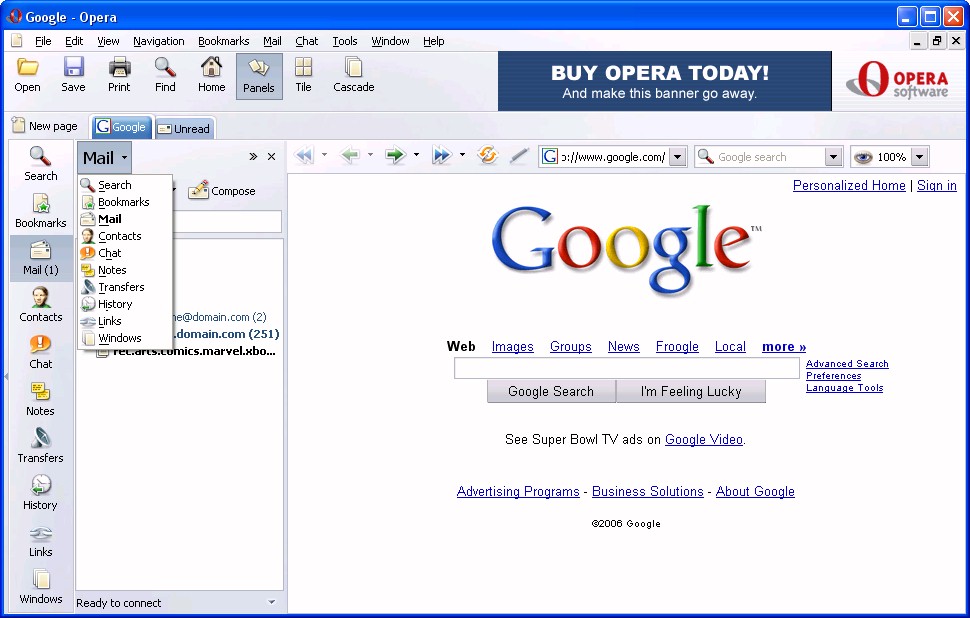
Task: Open the Search panel in sidebar
Action: click(41, 164)
